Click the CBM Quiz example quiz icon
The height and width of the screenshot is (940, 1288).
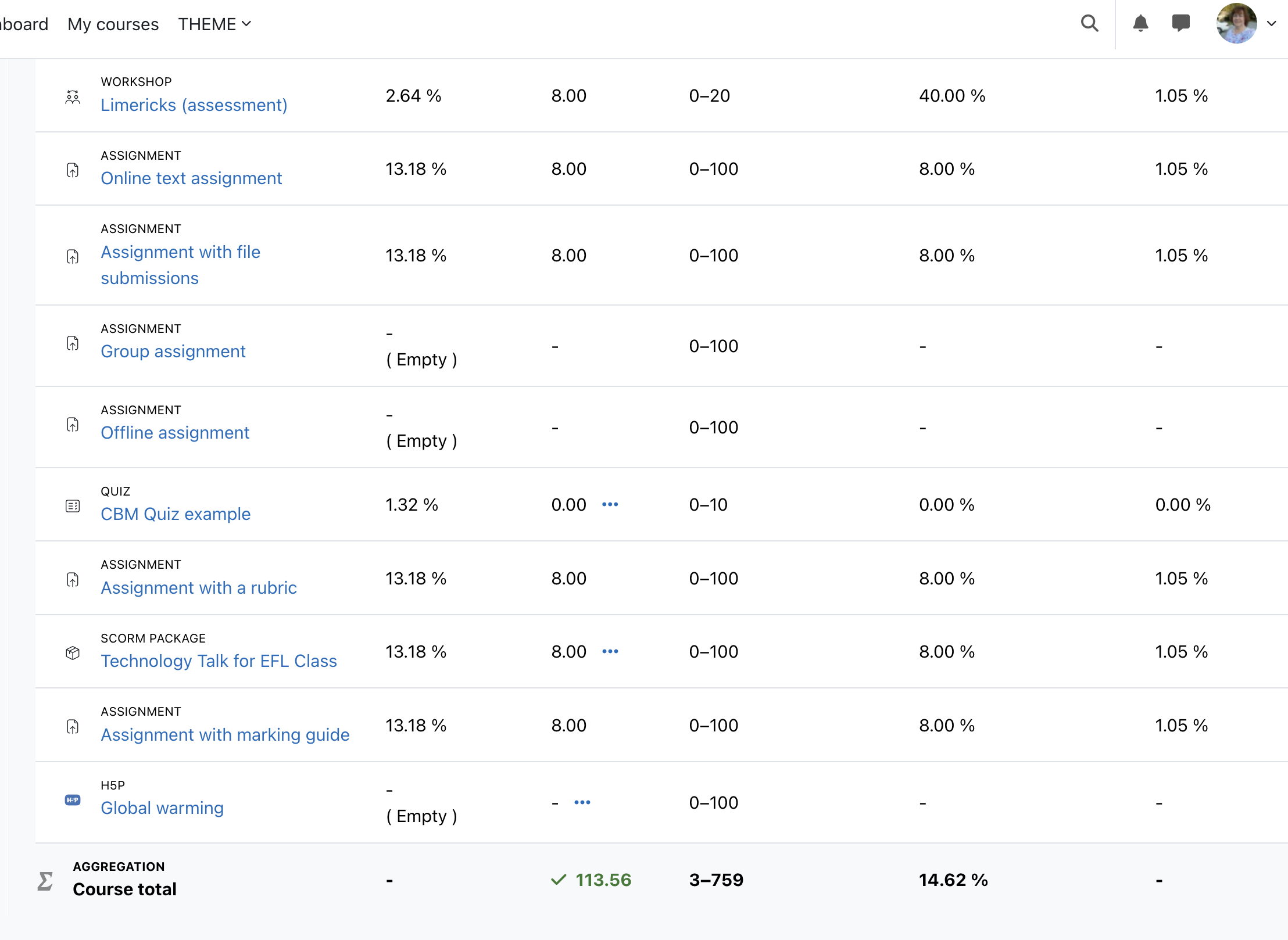pos(73,506)
